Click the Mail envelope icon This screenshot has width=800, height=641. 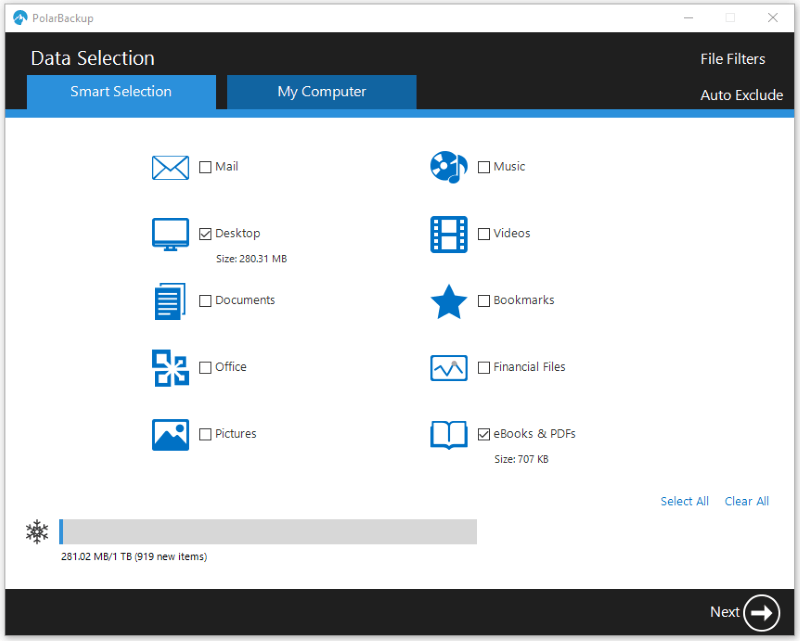(x=170, y=167)
